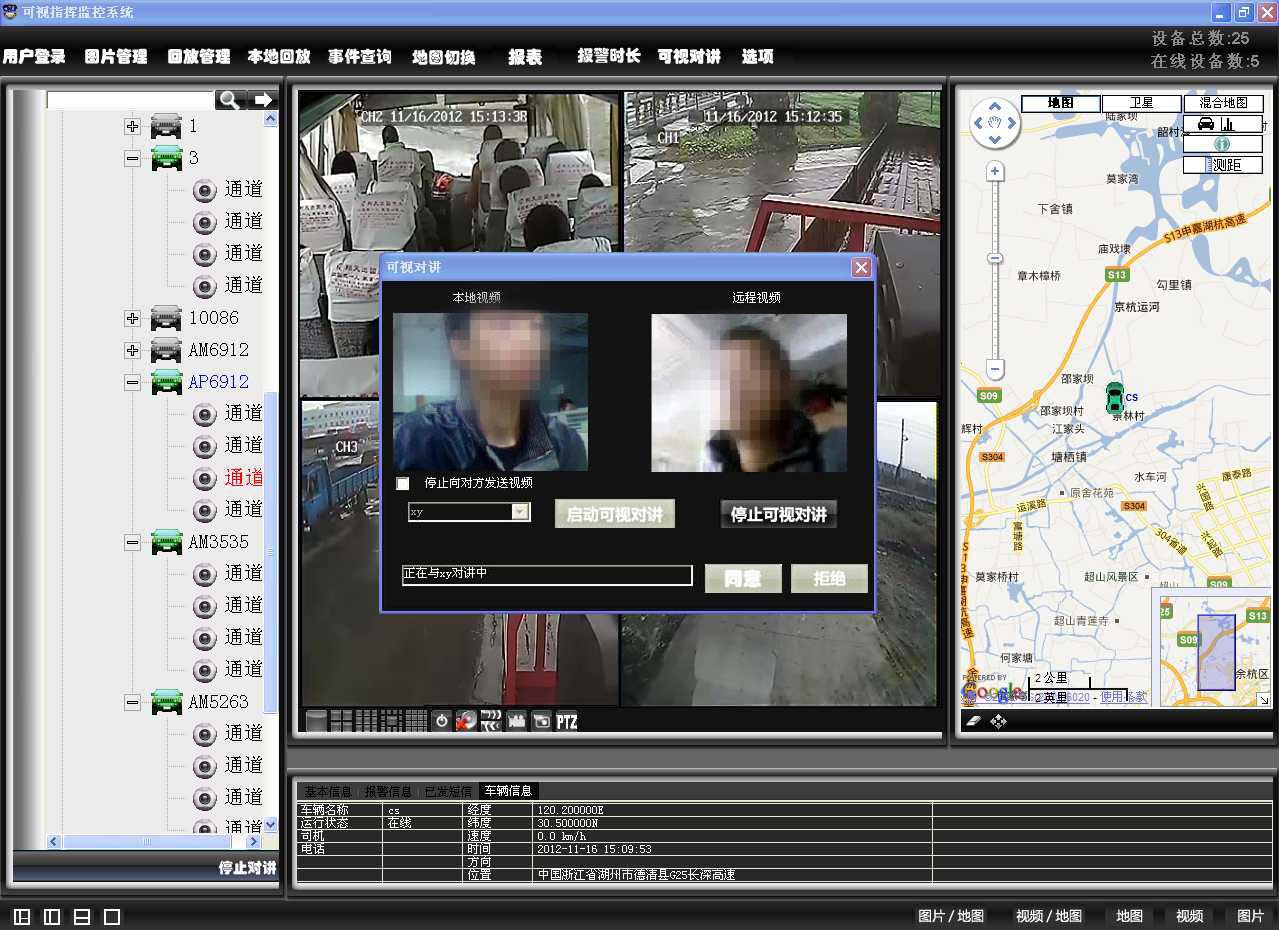
Task: Collapse vehicle AP6912 in the device tree
Action: (x=132, y=382)
